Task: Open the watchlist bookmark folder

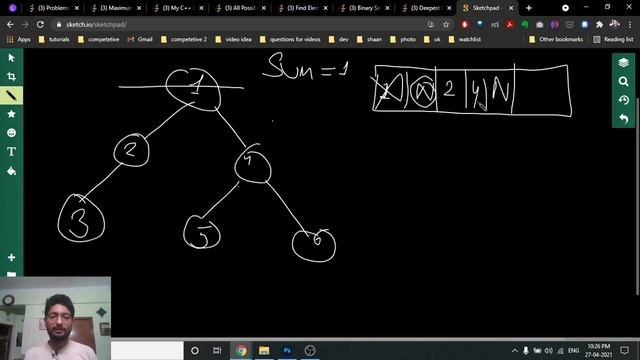Action: [464, 39]
